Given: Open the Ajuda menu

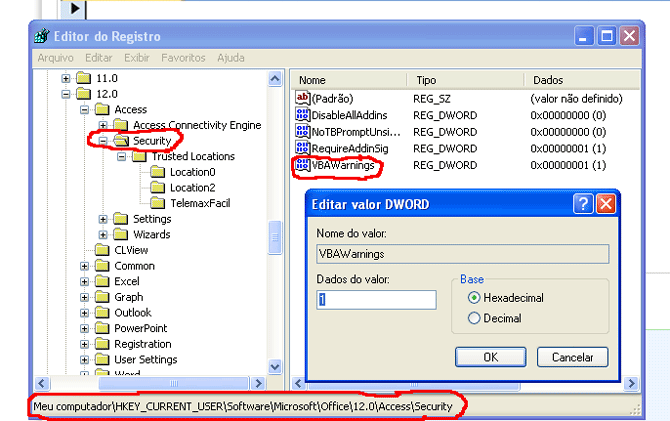Looking at the screenshot, I should point(231,58).
